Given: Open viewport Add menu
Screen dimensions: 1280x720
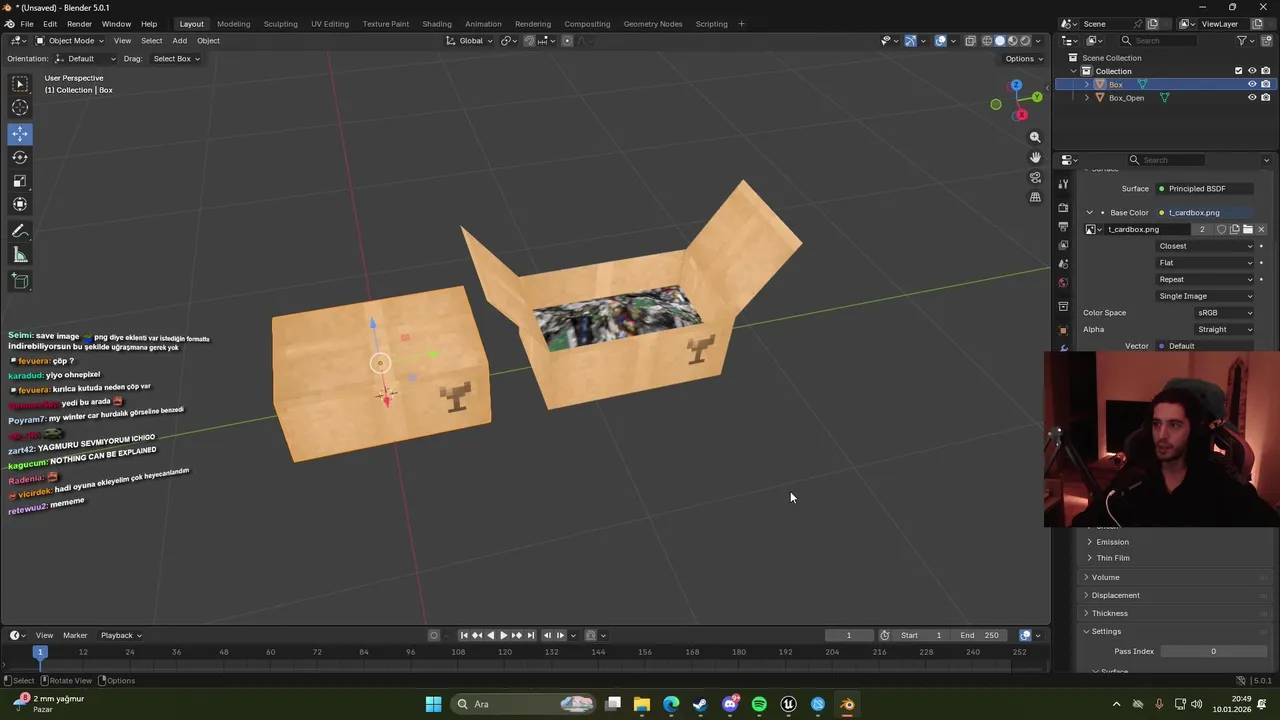Looking at the screenshot, I should click(x=179, y=41).
